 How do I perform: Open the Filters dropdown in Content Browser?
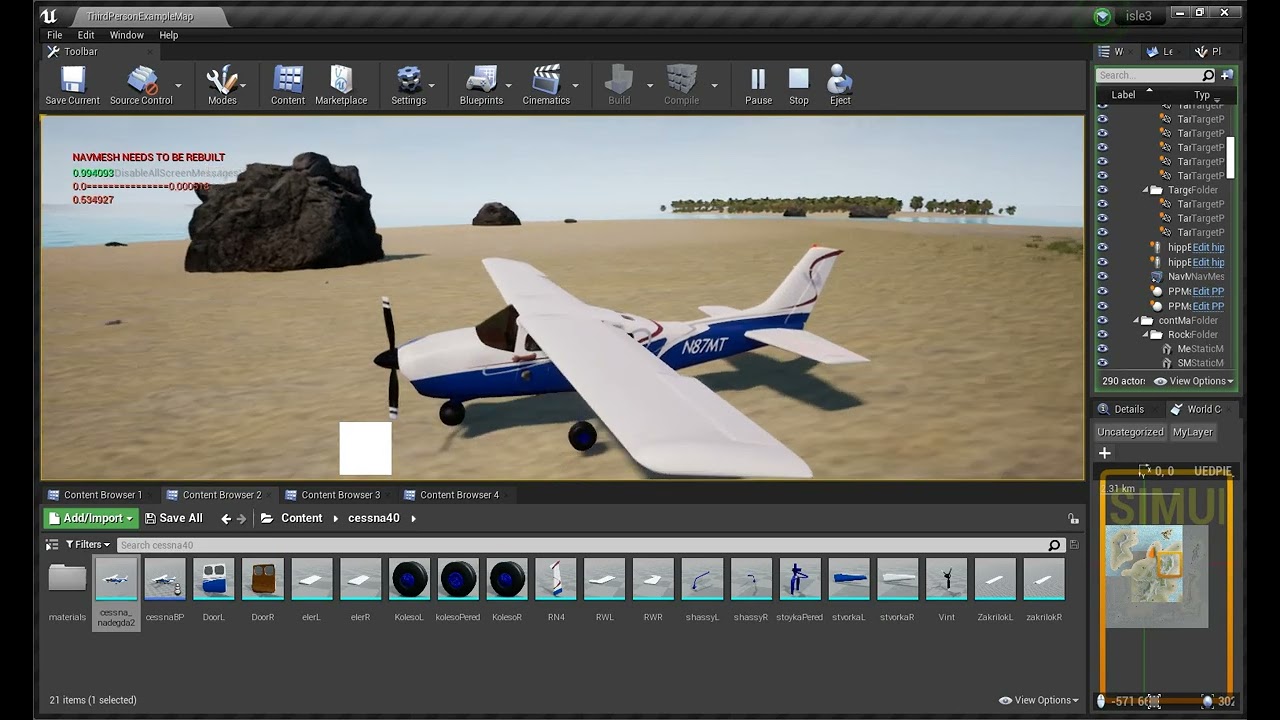(x=87, y=545)
